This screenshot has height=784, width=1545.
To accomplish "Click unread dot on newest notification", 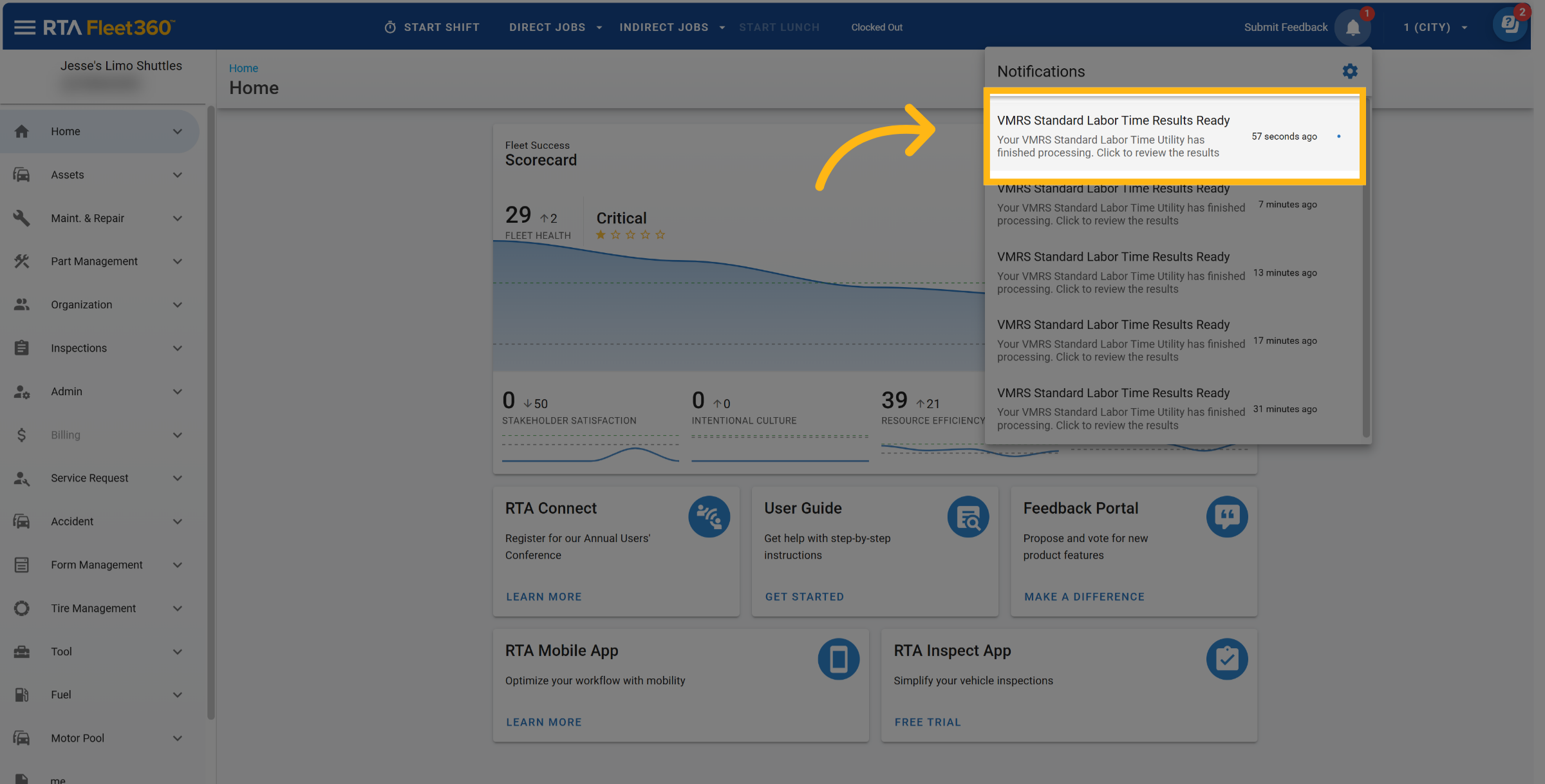I will [1339, 136].
